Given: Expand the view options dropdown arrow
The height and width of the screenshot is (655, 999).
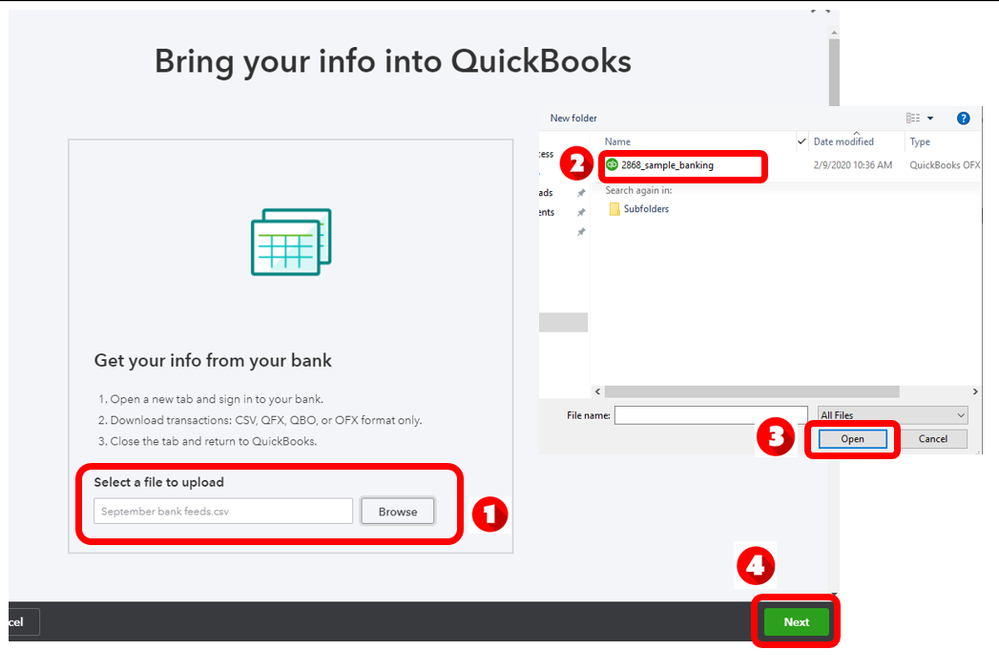Looking at the screenshot, I should click(x=931, y=118).
